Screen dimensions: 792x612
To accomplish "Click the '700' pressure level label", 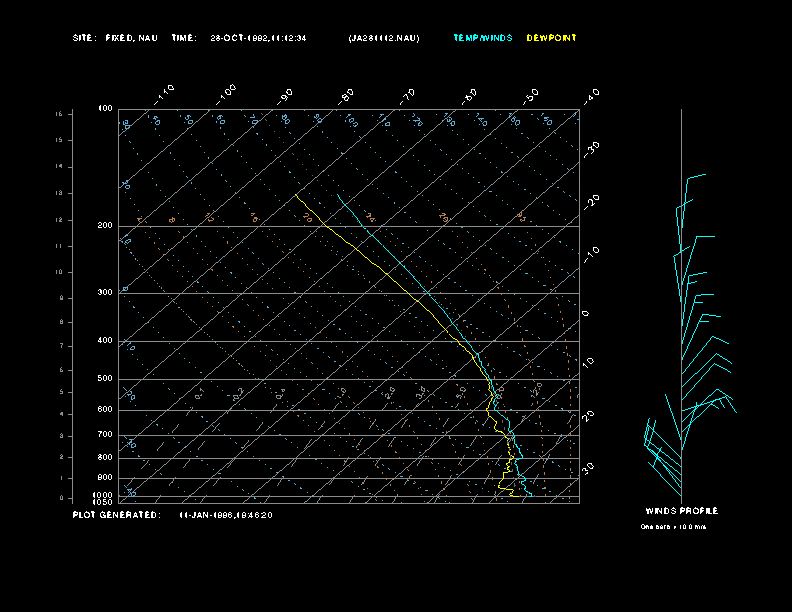I will tap(105, 434).
